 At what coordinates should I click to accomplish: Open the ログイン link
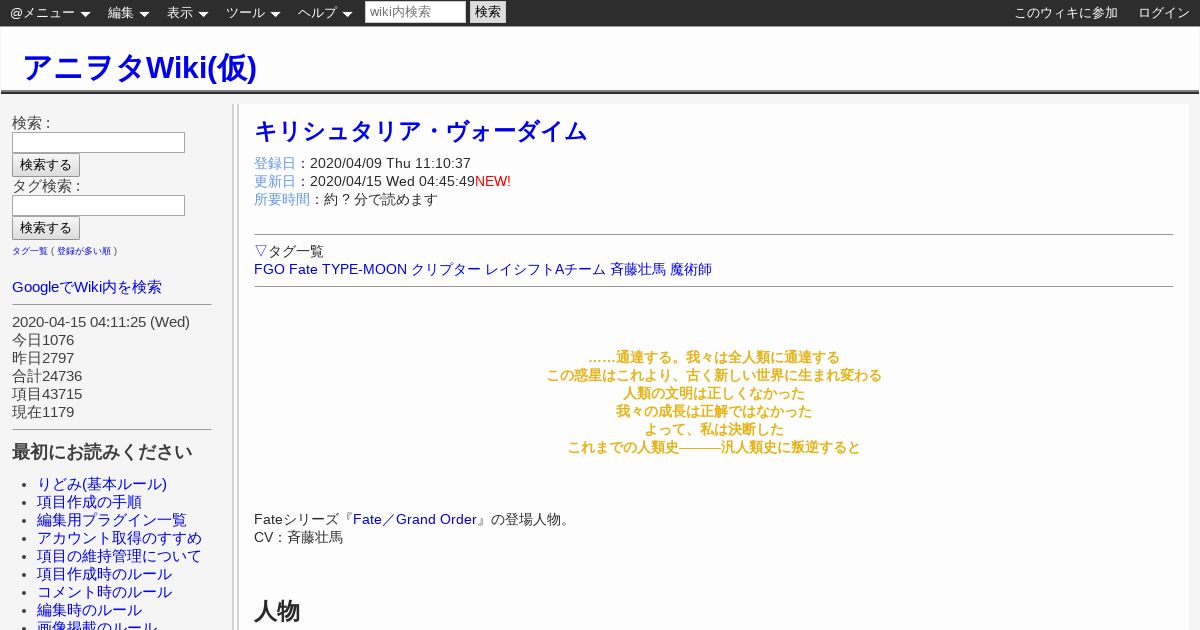1164,13
